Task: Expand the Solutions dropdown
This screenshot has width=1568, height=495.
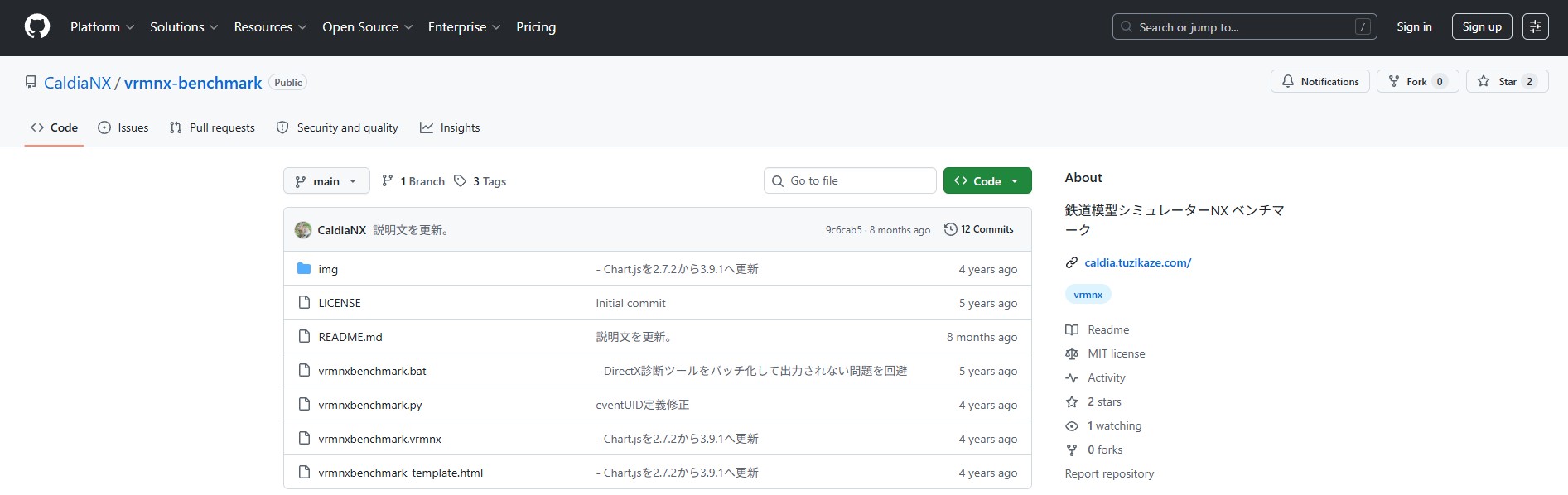Action: pos(184,27)
